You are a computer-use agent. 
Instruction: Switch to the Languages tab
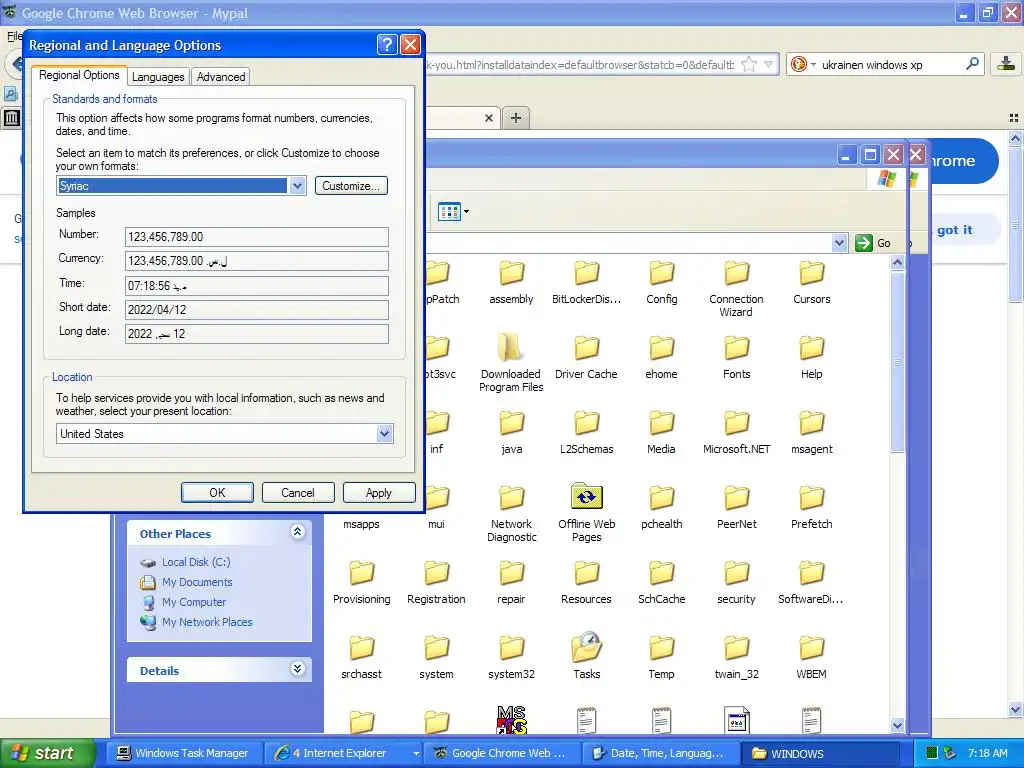pos(158,77)
